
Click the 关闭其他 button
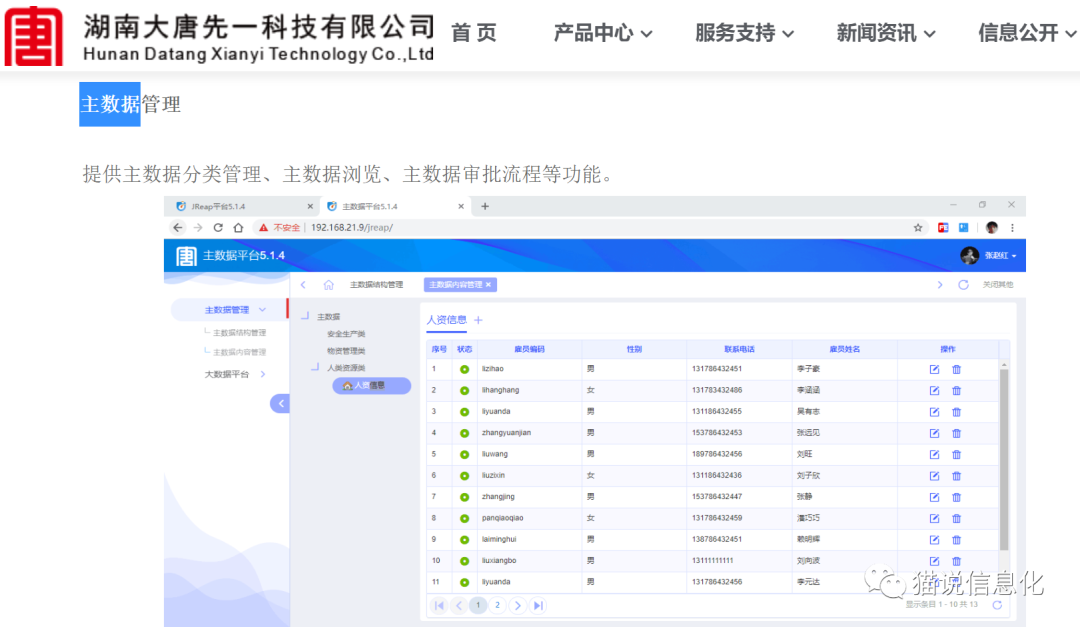[x=997, y=285]
